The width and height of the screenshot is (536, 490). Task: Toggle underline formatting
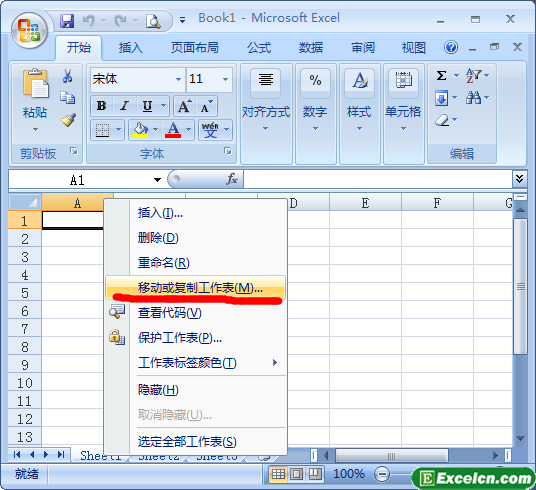[x=147, y=106]
